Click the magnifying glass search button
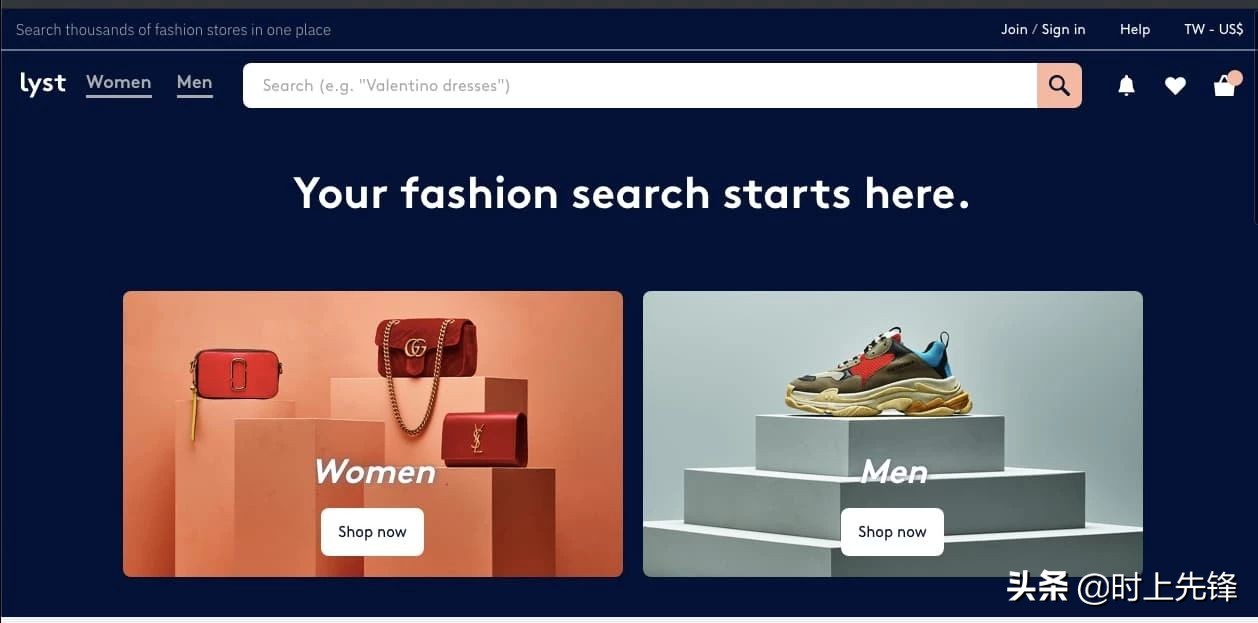 (x=1059, y=86)
